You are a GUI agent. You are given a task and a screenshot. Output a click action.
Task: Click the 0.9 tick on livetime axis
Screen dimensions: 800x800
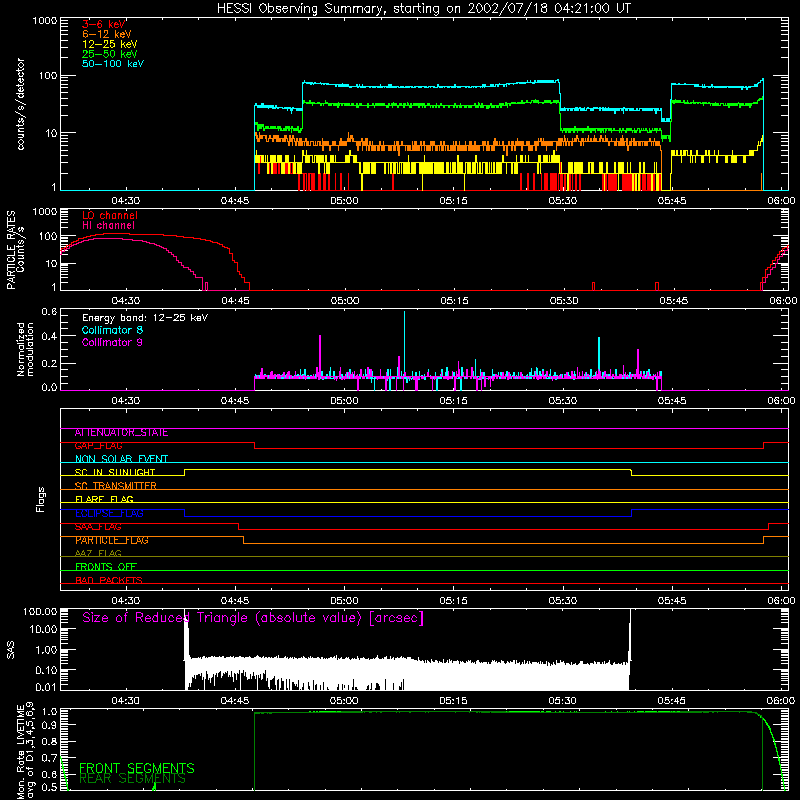[x=49, y=725]
